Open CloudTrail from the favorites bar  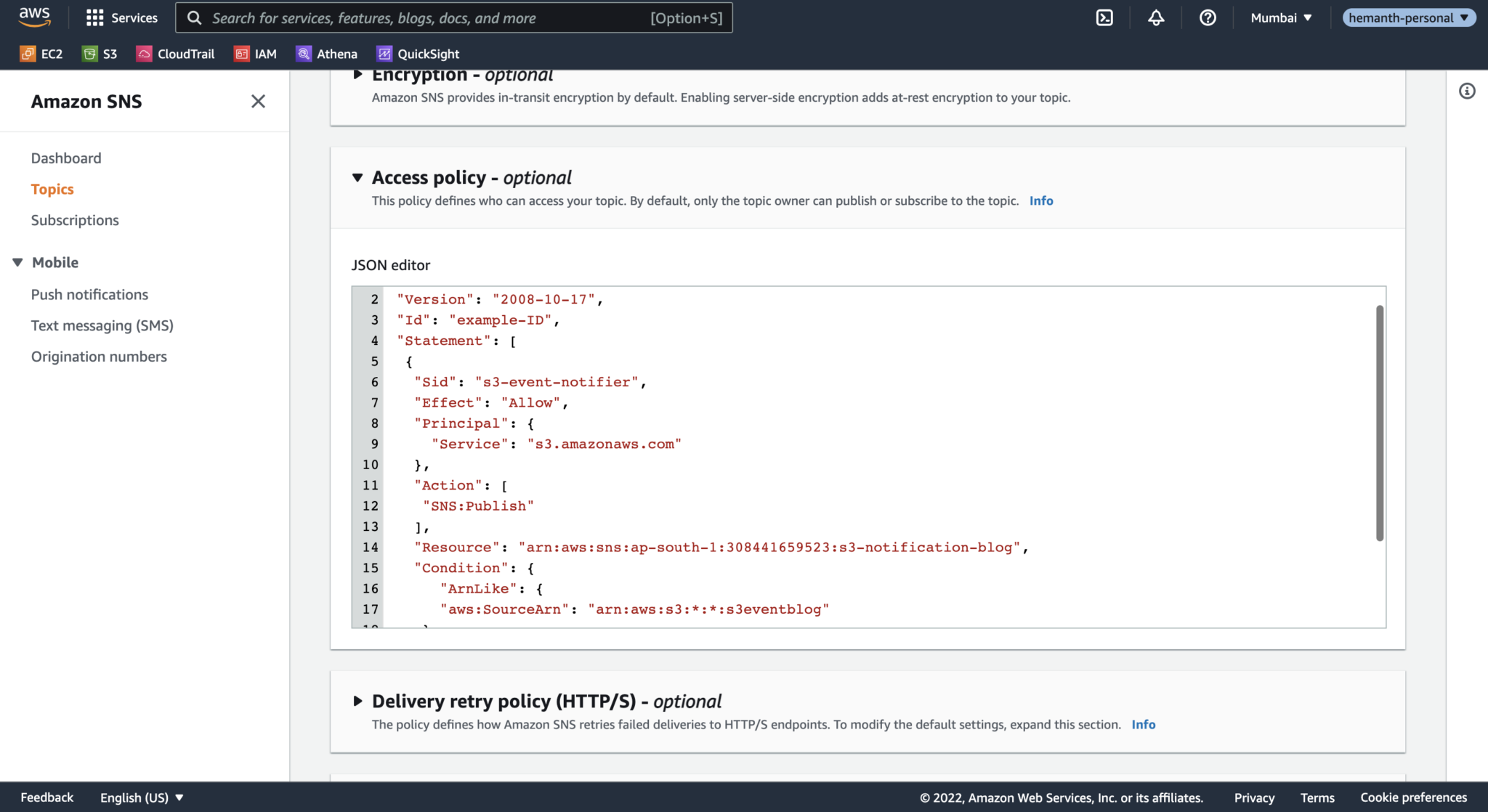[175, 53]
